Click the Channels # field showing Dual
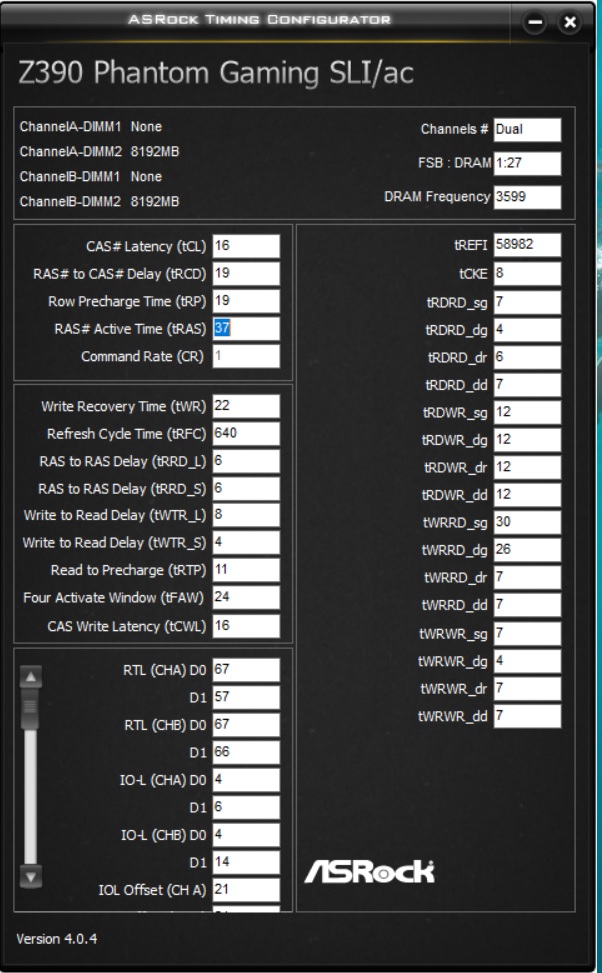Viewport: 602px width, 973px height. (x=528, y=130)
